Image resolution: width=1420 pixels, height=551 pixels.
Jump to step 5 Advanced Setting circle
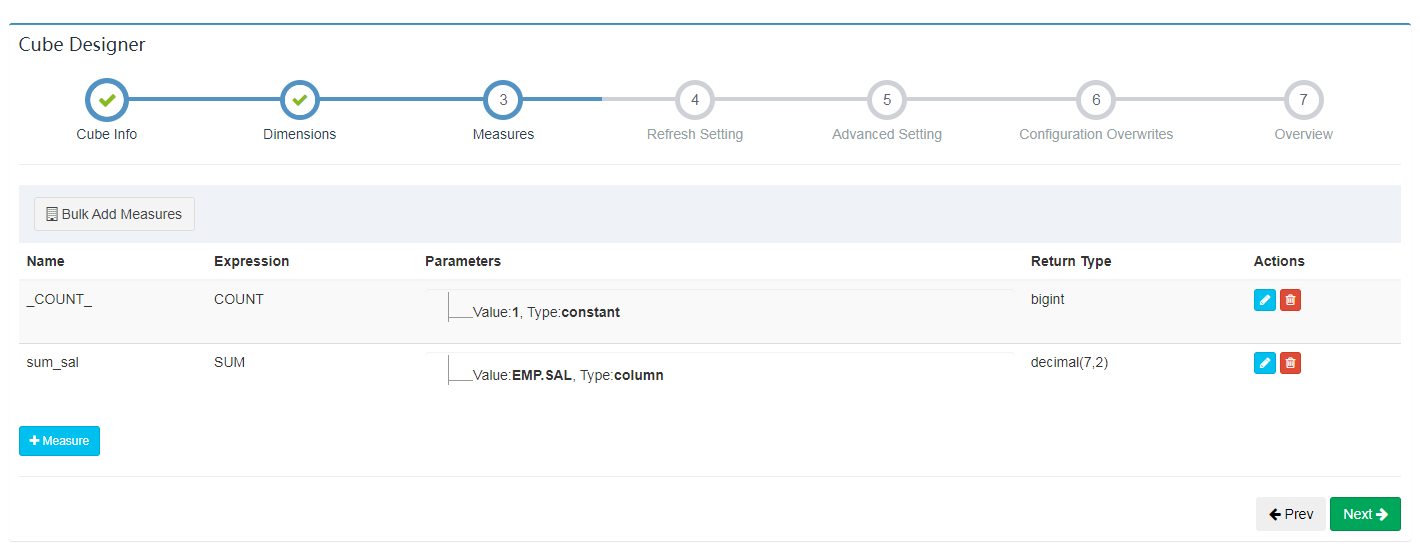tap(887, 99)
